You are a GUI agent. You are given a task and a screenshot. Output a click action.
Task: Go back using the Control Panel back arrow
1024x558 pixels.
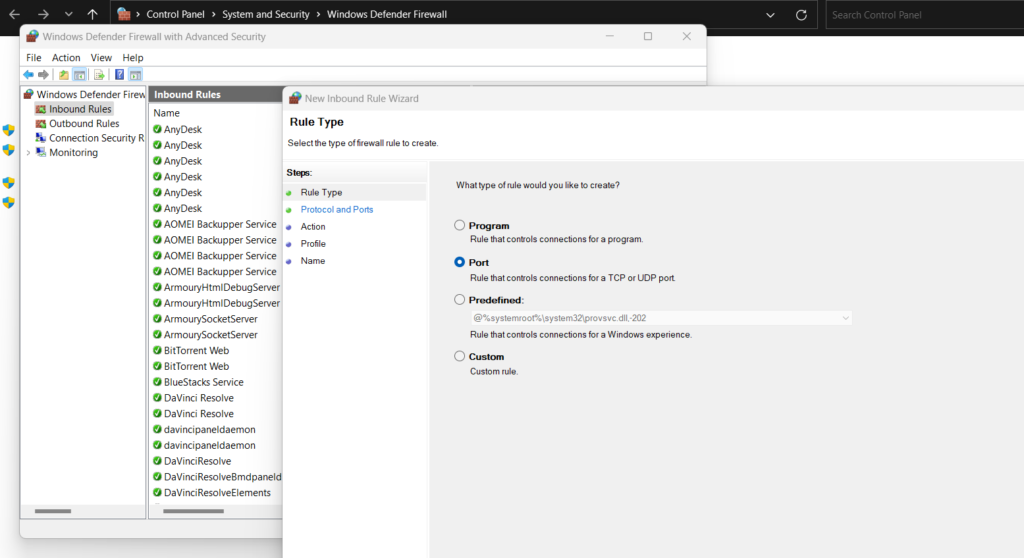[x=14, y=14]
